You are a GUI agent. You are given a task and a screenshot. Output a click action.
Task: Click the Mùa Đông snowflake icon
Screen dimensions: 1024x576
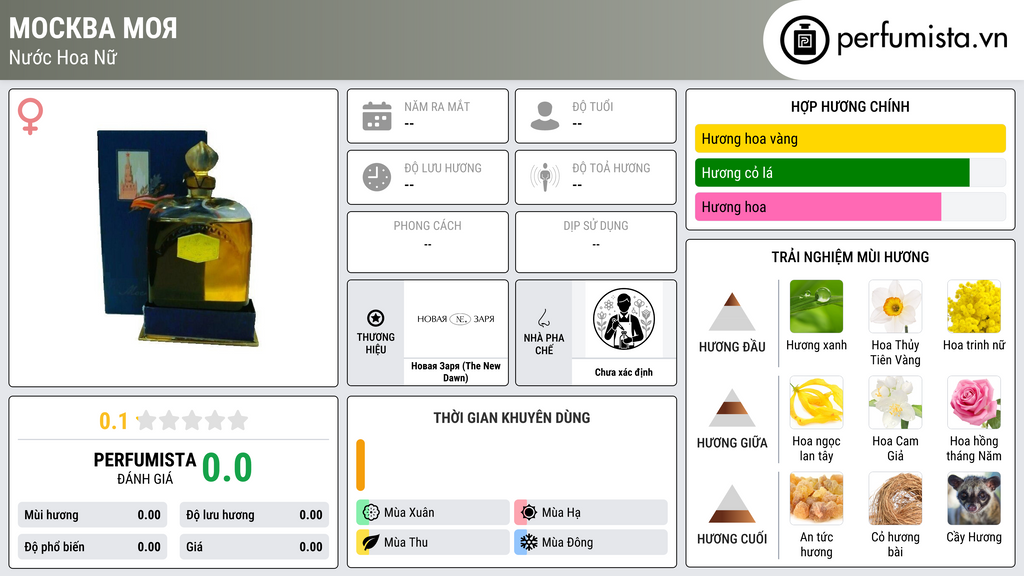(x=529, y=542)
